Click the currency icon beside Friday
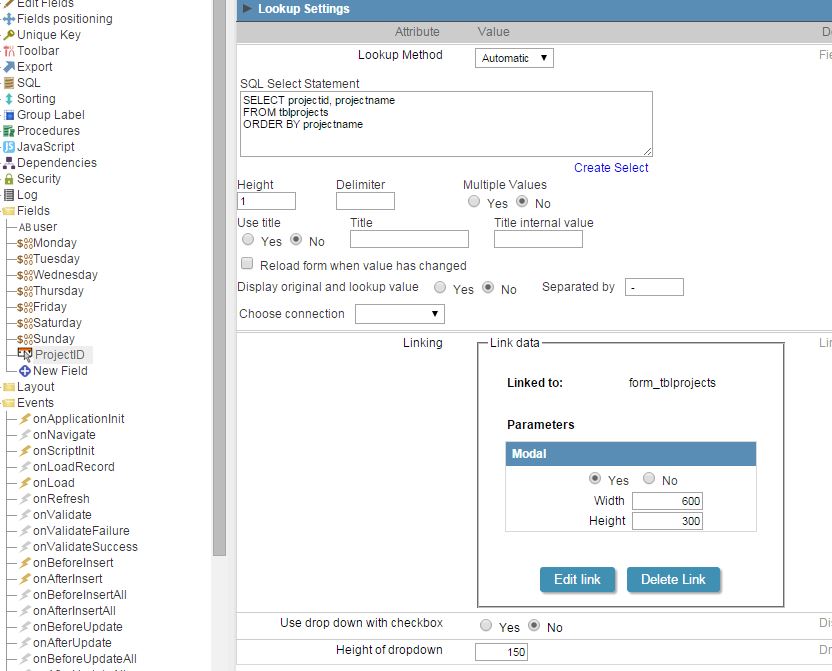832x671 pixels. (24, 307)
